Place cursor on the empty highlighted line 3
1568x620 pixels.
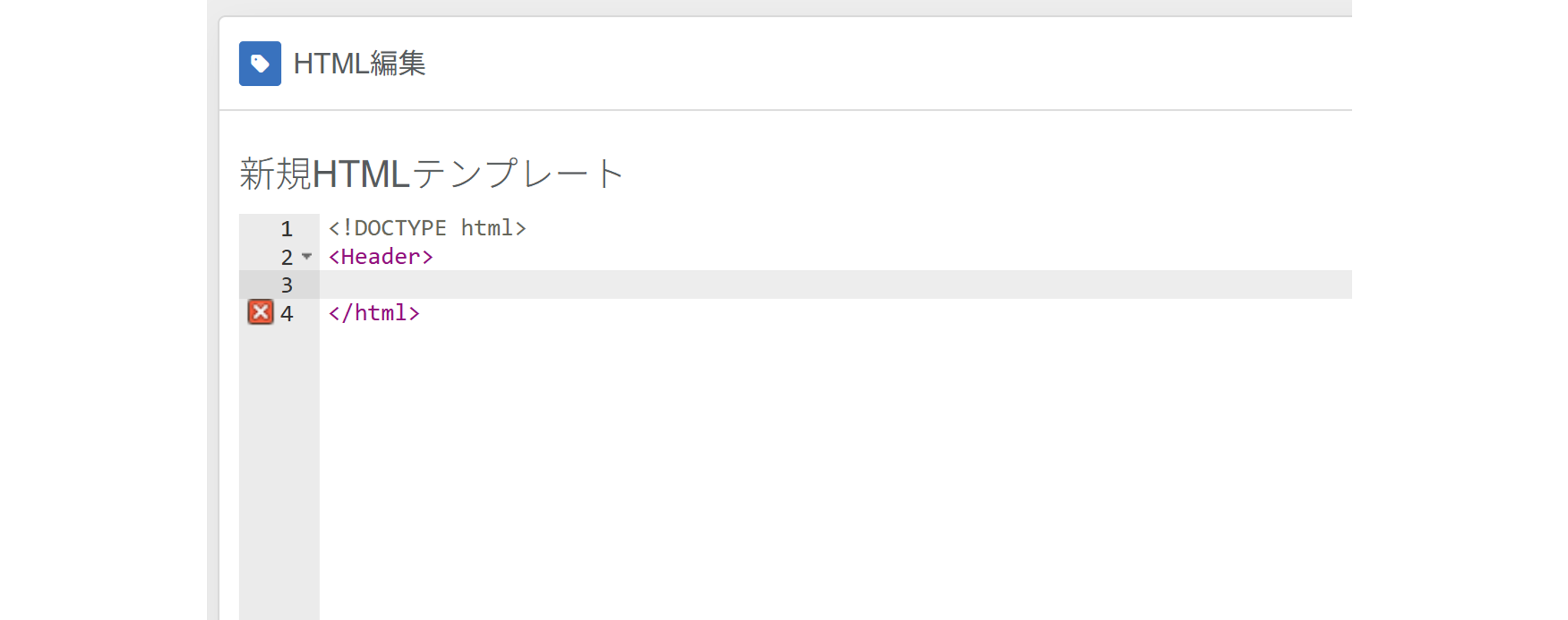pos(633,285)
